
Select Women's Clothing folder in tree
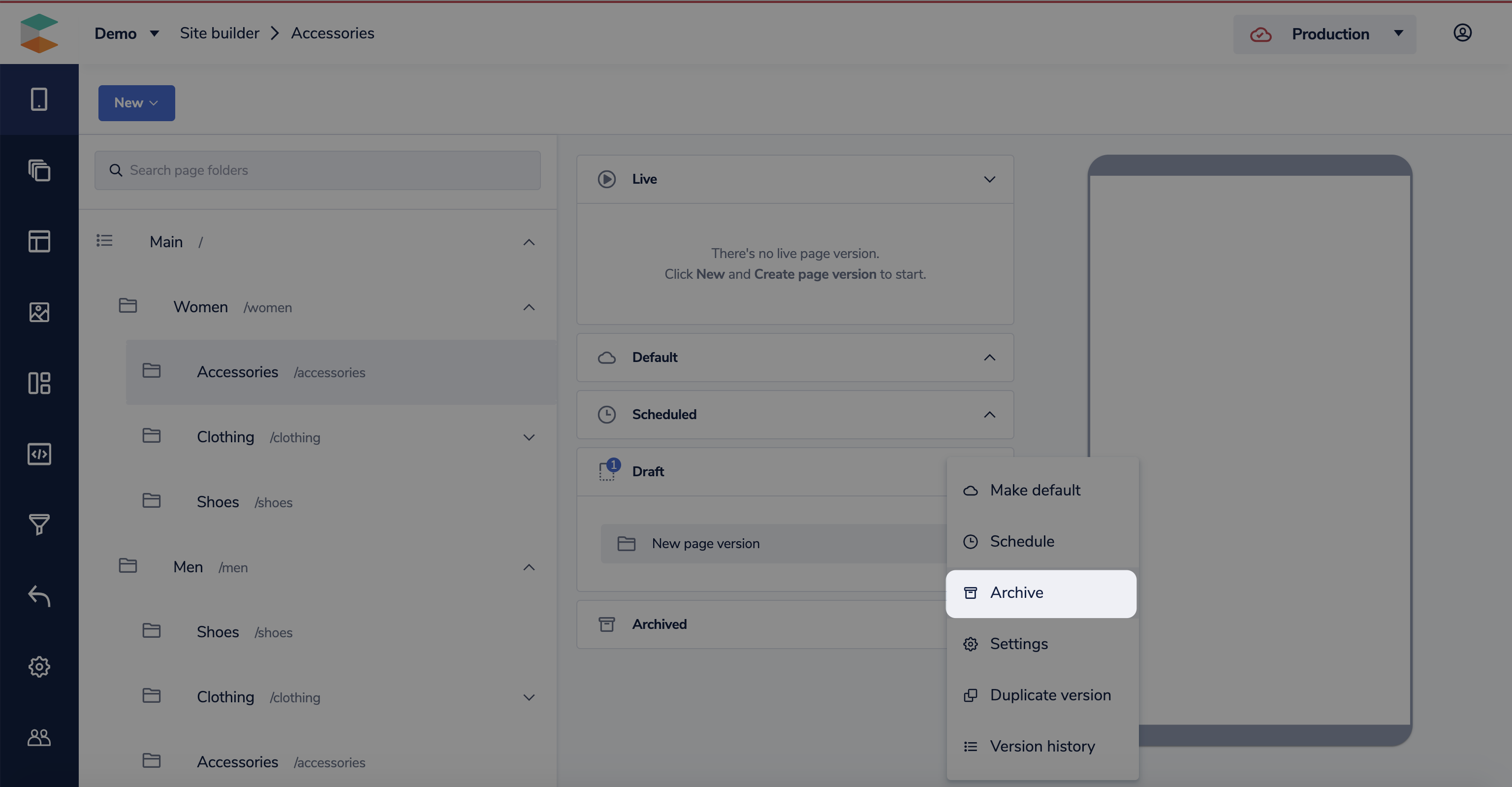(x=225, y=437)
